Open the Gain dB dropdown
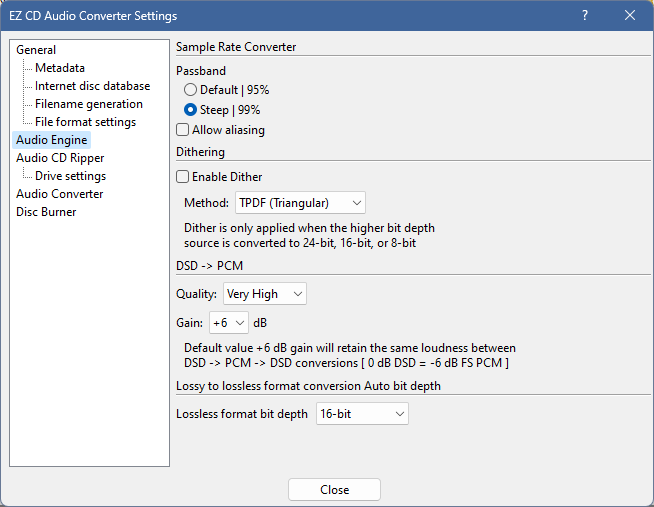 point(229,323)
